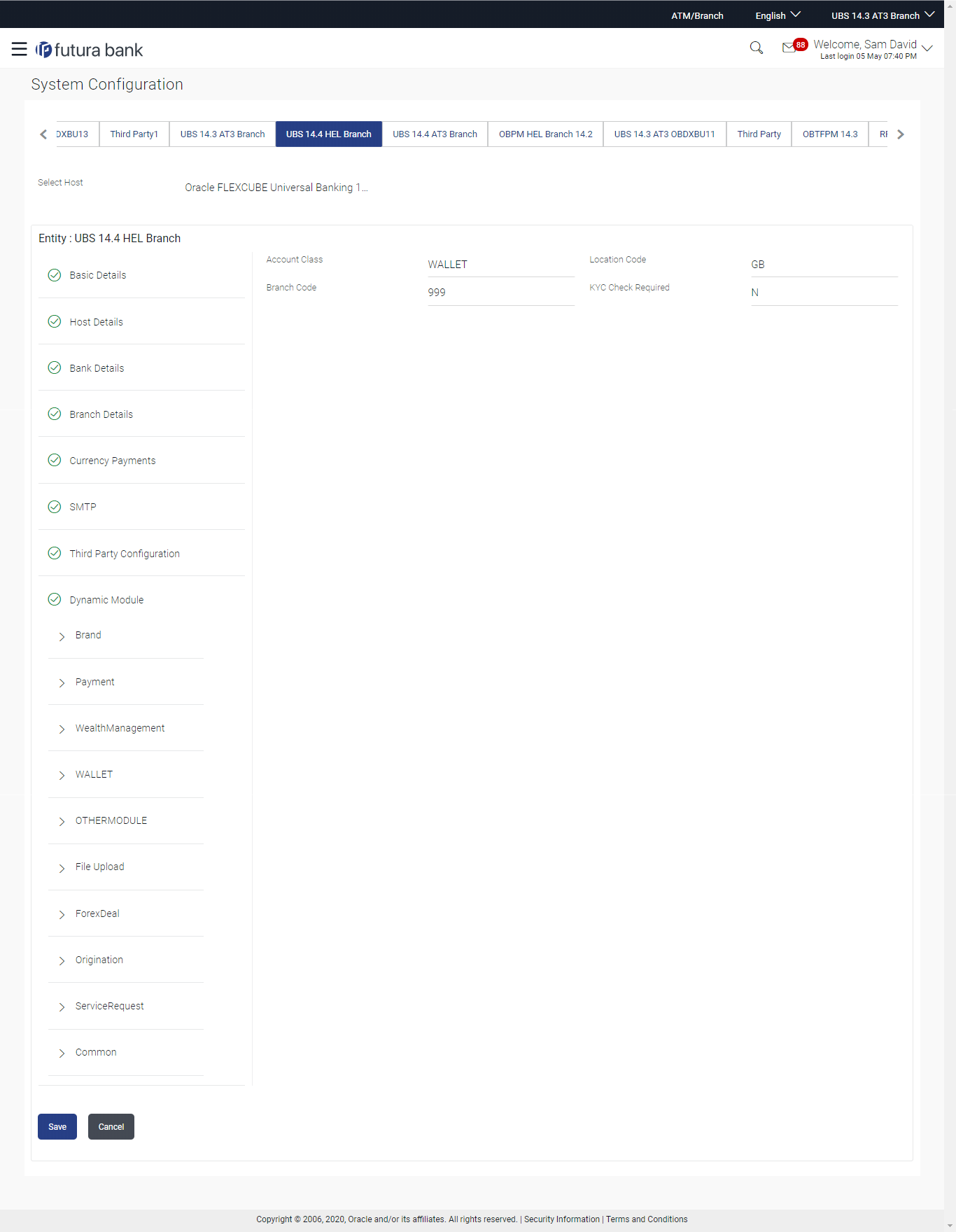The height and width of the screenshot is (1232, 956).
Task: Open the Security Information footer link
Action: [x=562, y=1219]
